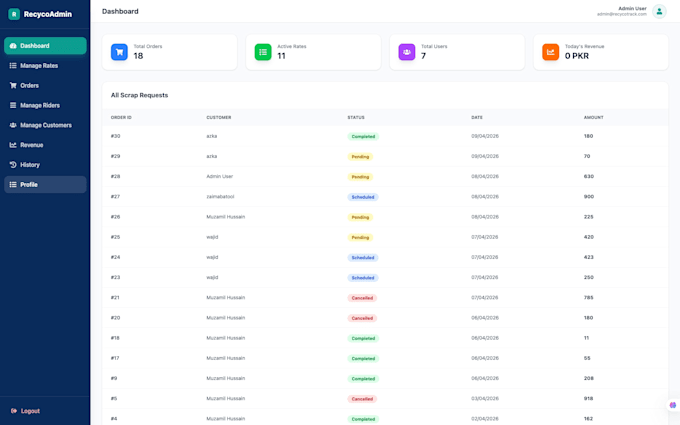
Task: Go to Manage Rates page
Action: 45,66
